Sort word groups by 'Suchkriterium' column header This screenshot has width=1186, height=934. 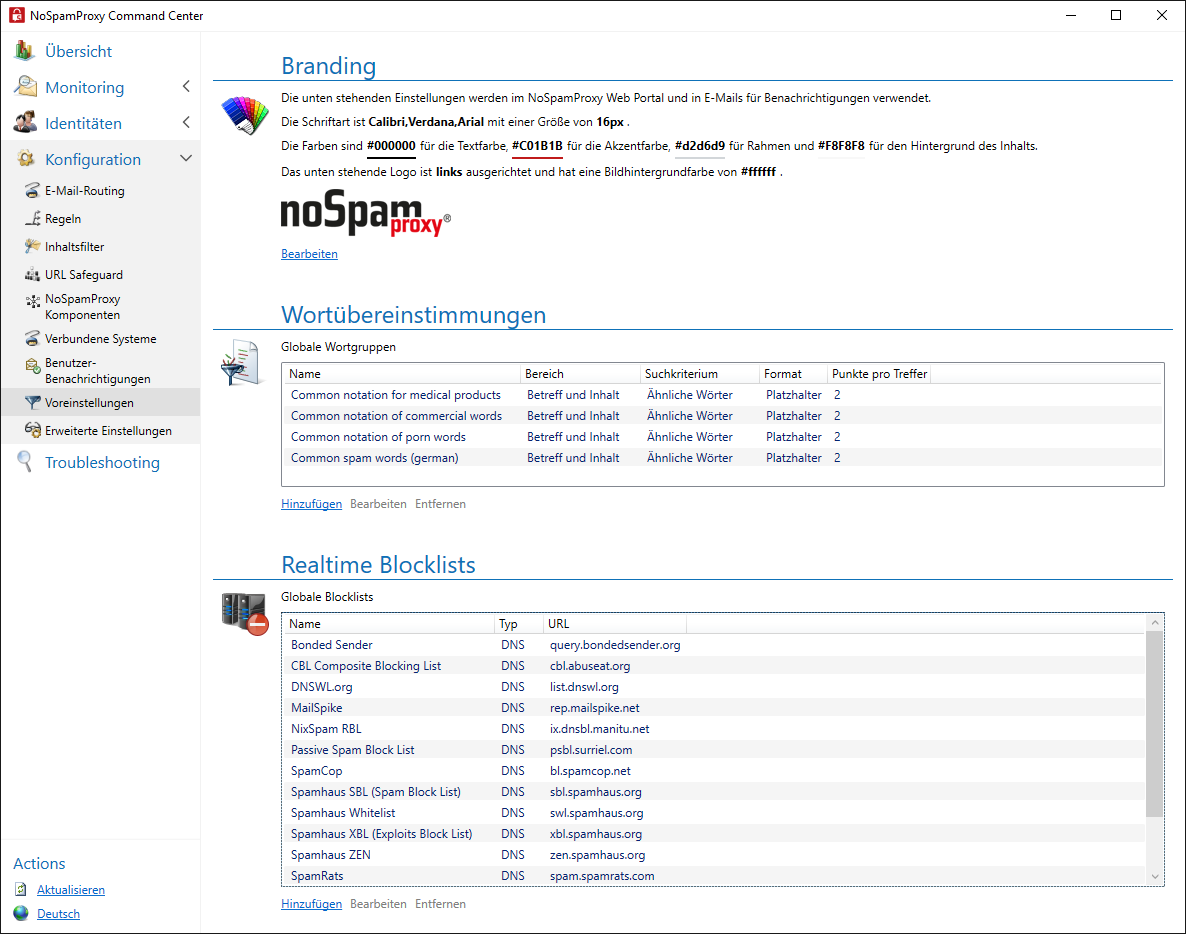699,374
